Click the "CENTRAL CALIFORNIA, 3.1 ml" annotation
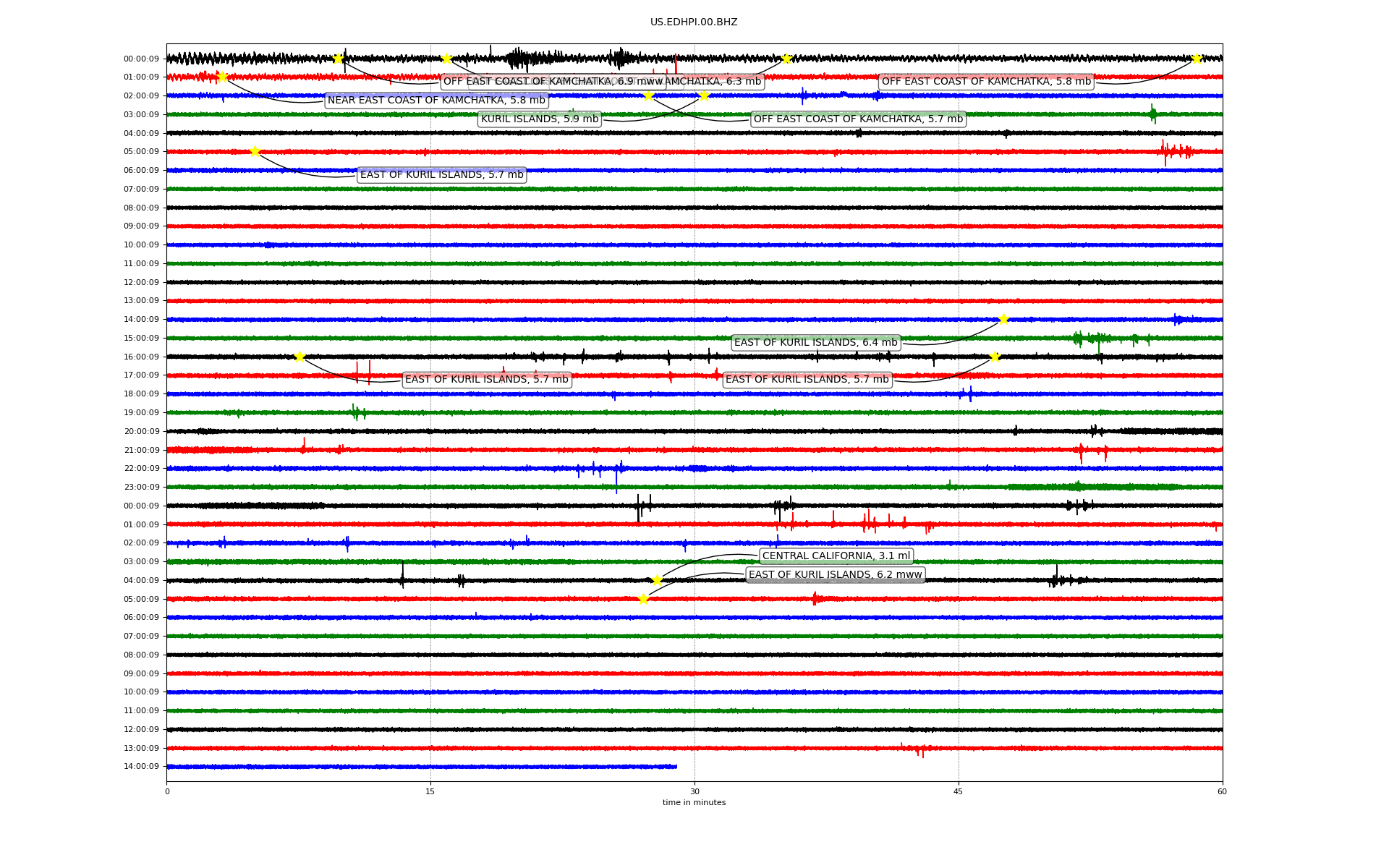The height and width of the screenshot is (868, 1389). click(836, 556)
